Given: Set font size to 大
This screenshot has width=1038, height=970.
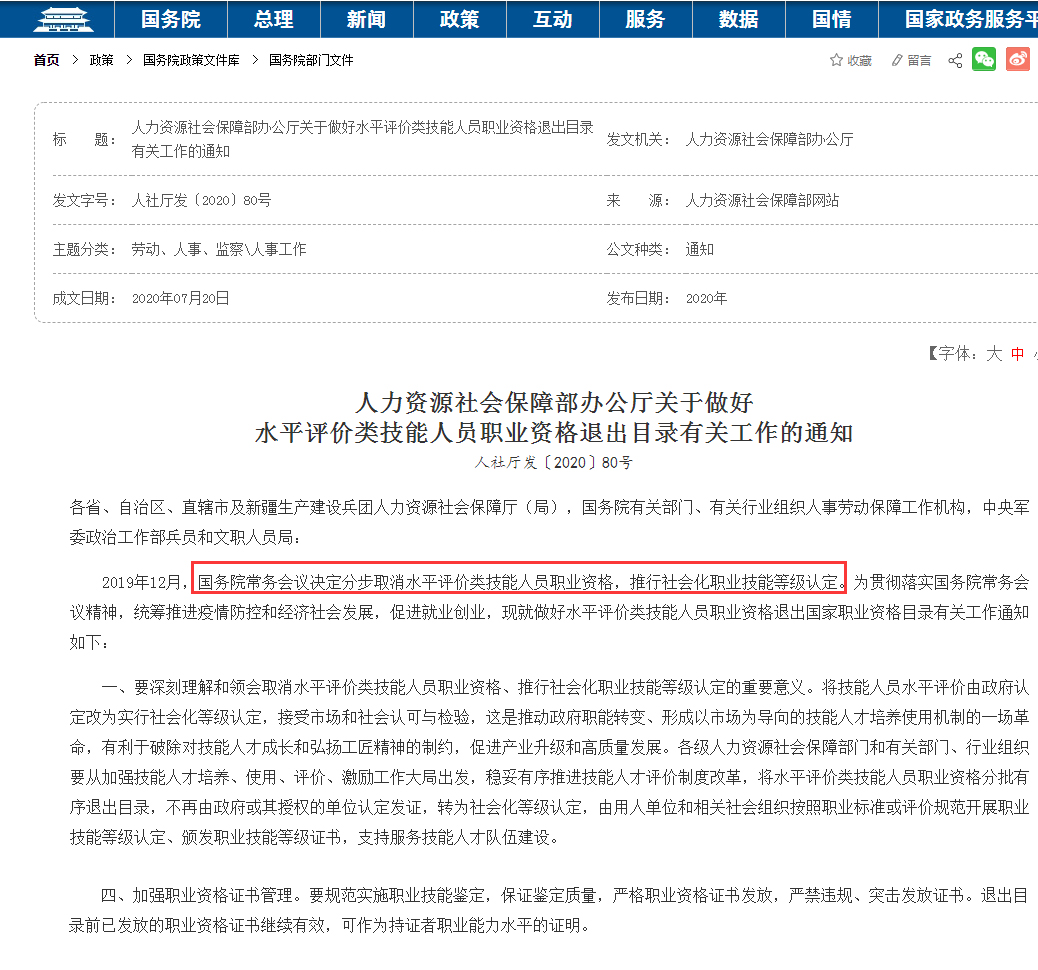Looking at the screenshot, I should click(x=994, y=354).
